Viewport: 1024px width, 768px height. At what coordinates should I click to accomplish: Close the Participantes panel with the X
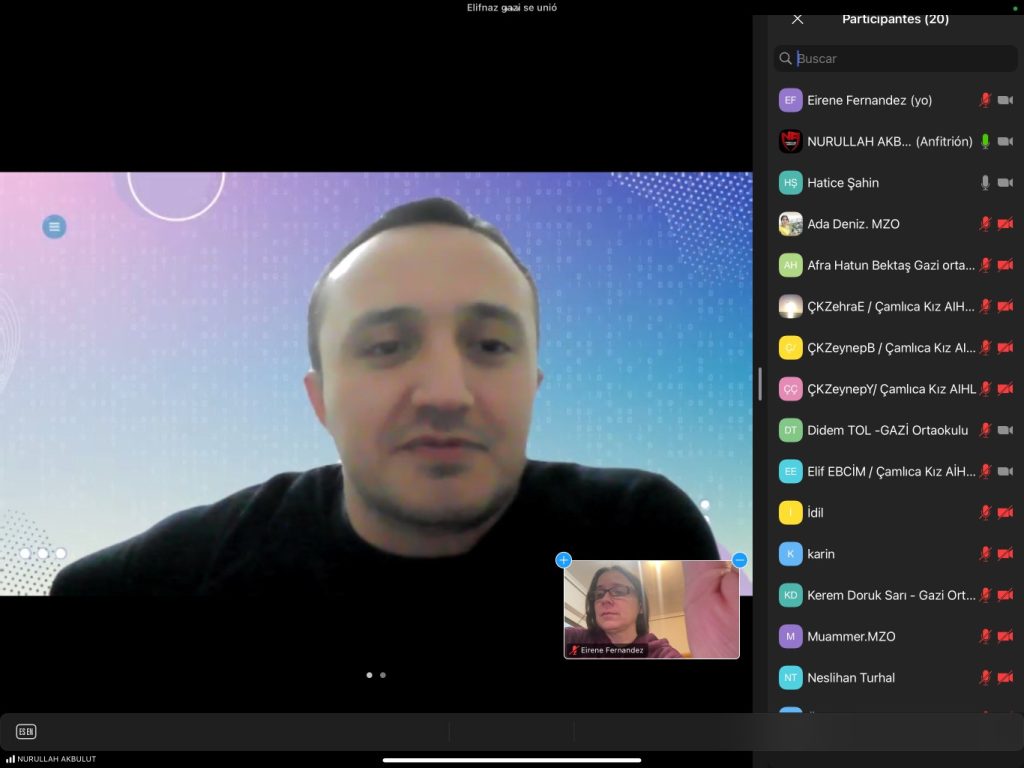pos(797,19)
